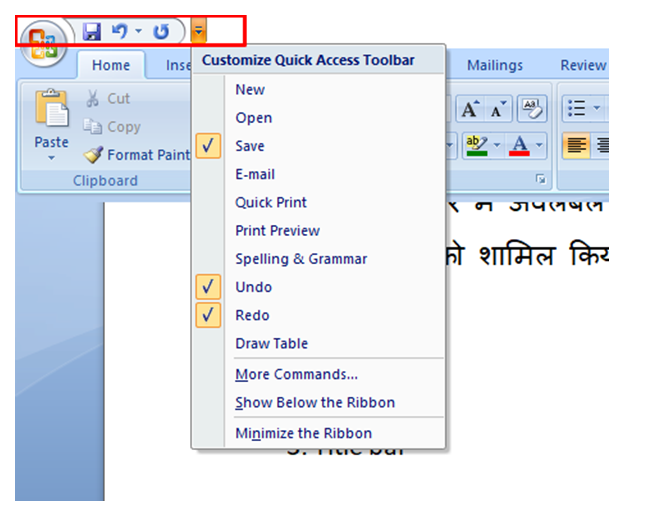The height and width of the screenshot is (518, 662).
Task: Click the Redo icon in Quick Access
Action: click(161, 32)
